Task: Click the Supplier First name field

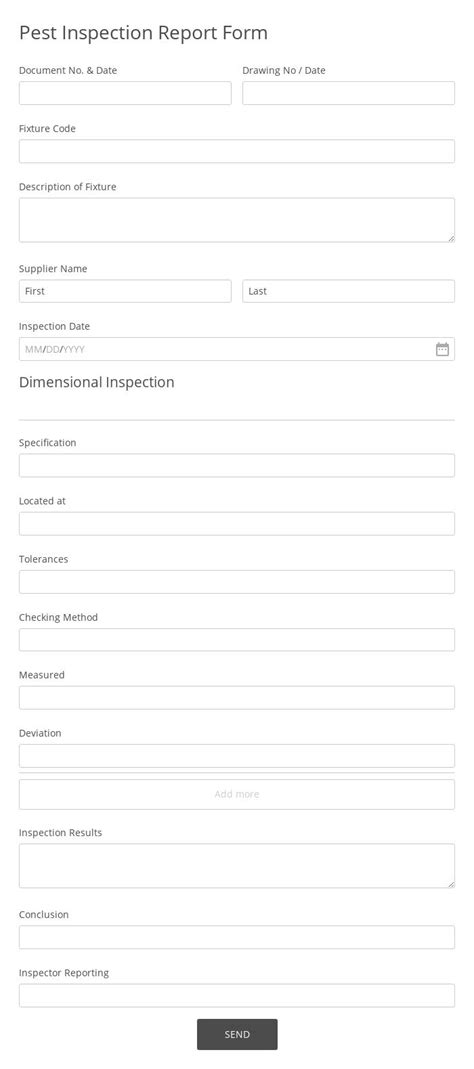Action: 125,291
